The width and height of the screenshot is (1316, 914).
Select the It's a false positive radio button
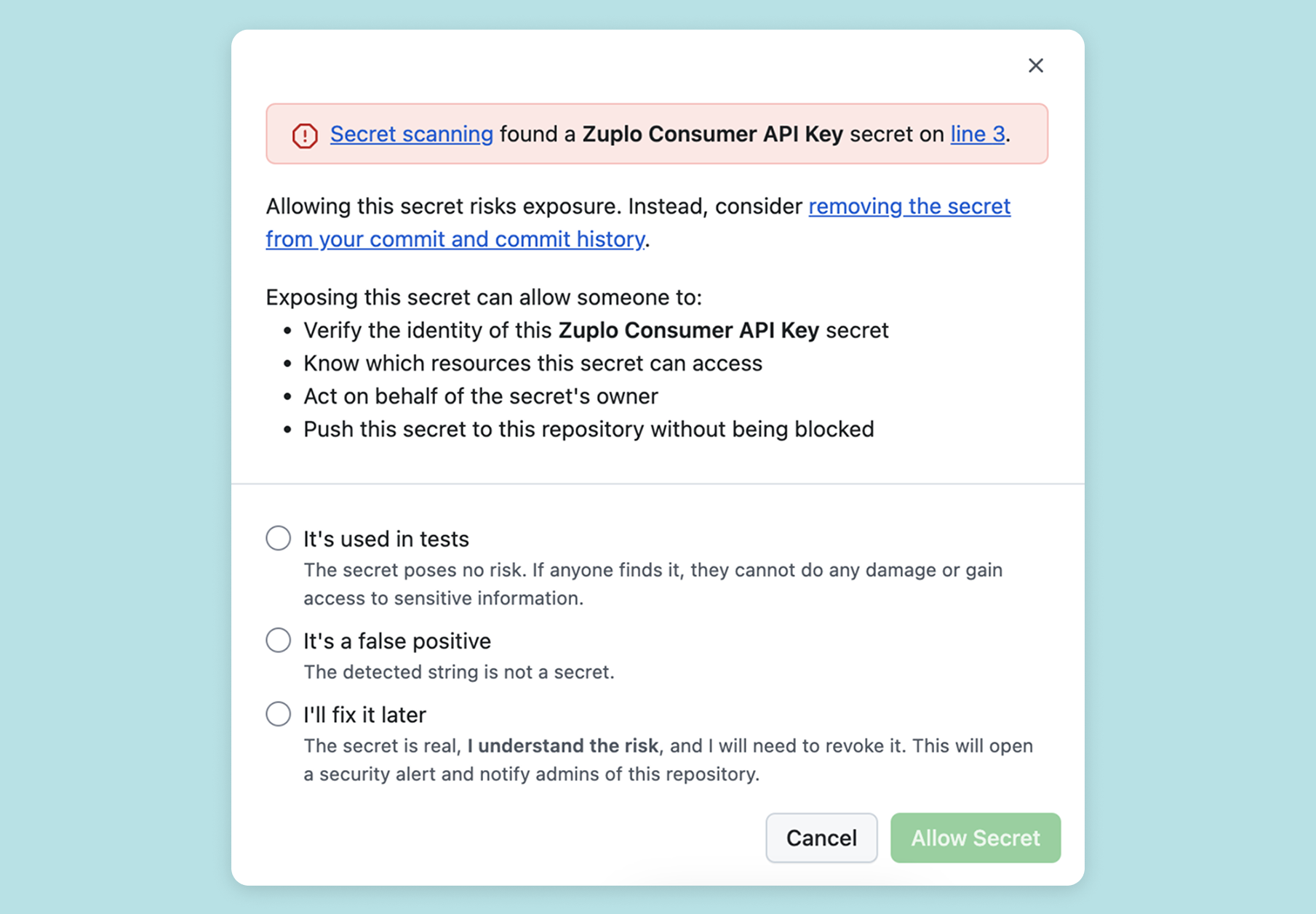278,640
